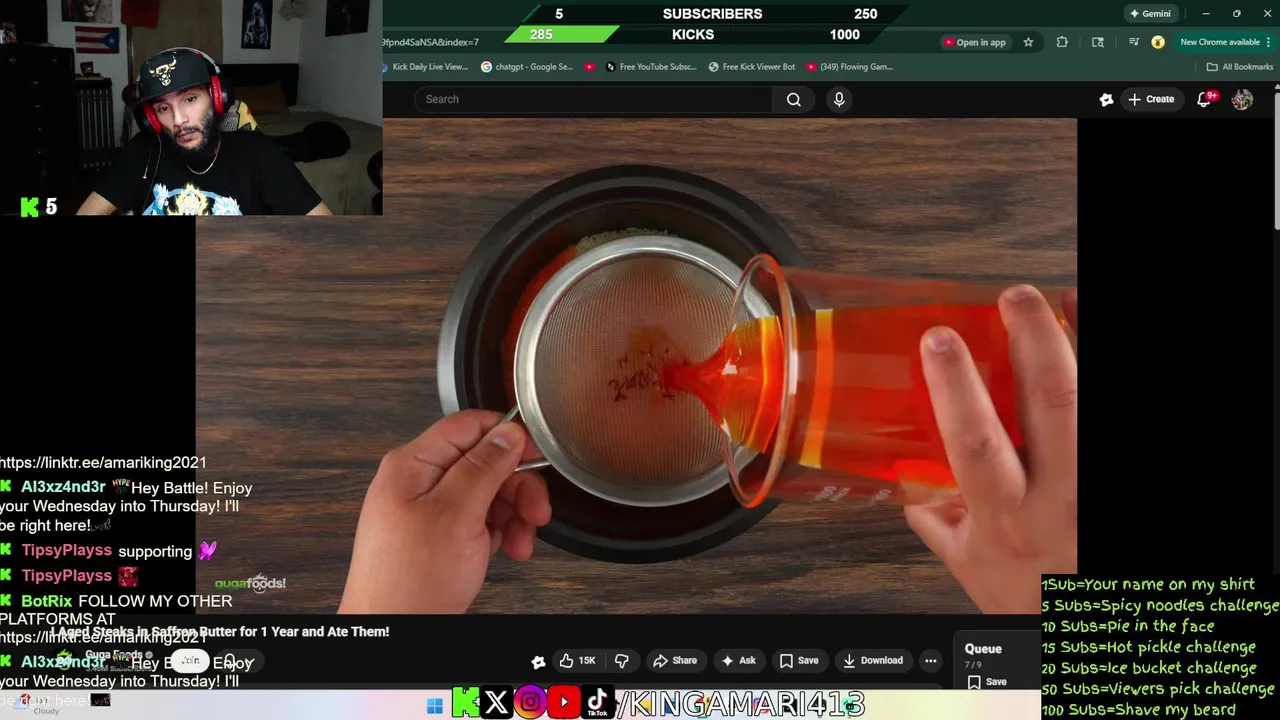Expand the All Bookmarks folder
The image size is (1280, 720).
coord(1240,67)
